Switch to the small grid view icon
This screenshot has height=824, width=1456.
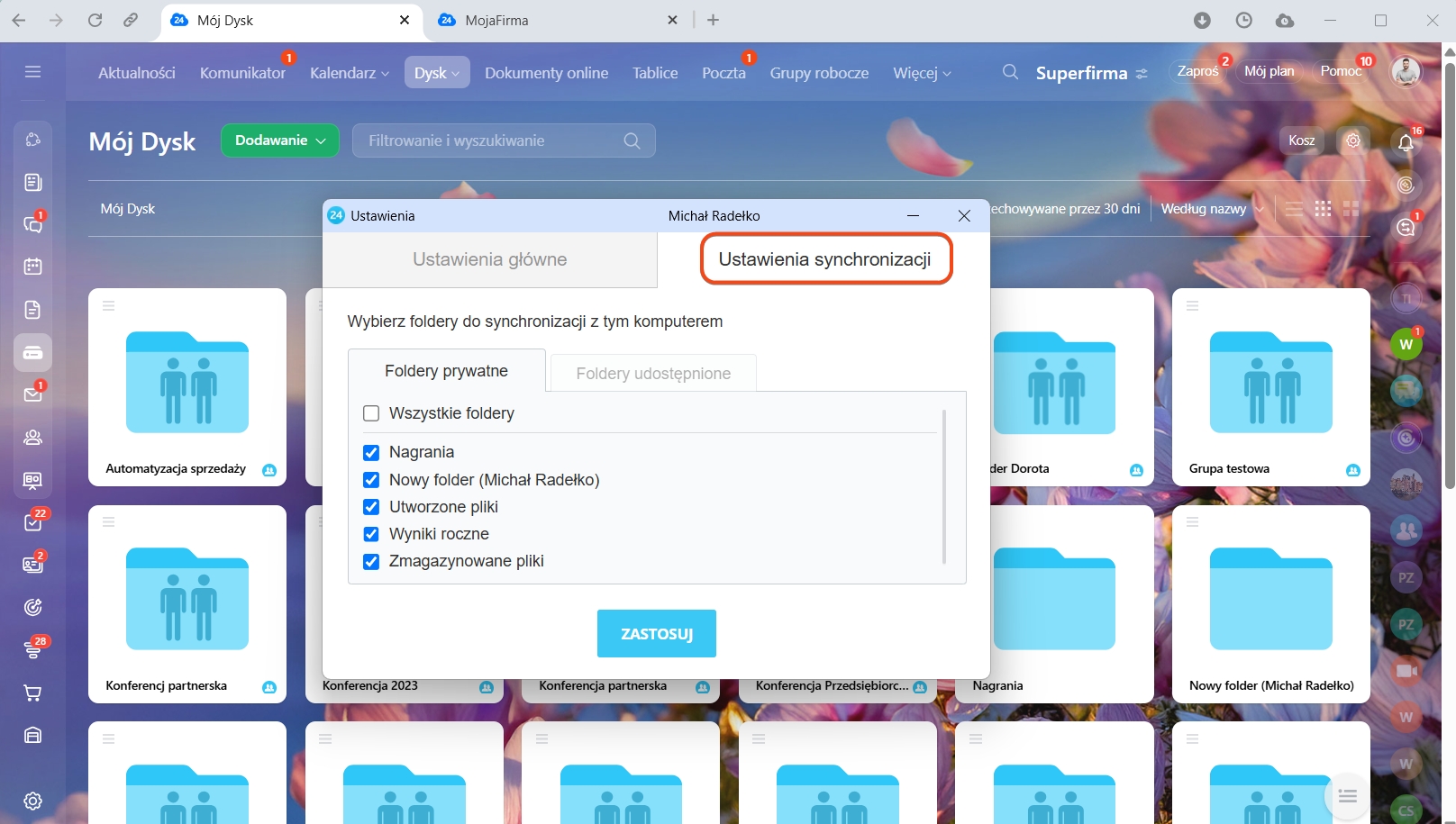1323,209
